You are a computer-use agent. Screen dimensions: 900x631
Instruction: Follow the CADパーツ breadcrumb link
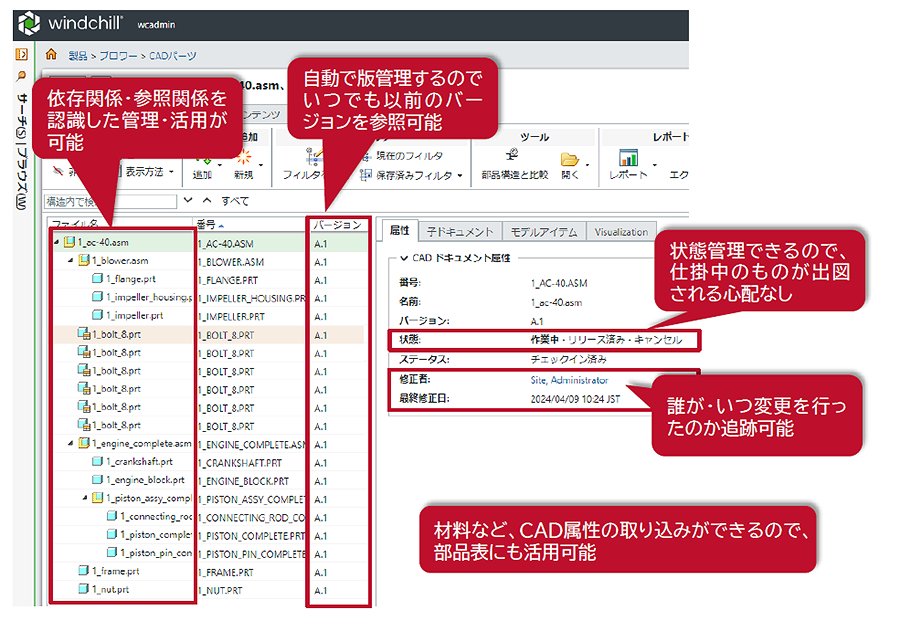tap(173, 56)
